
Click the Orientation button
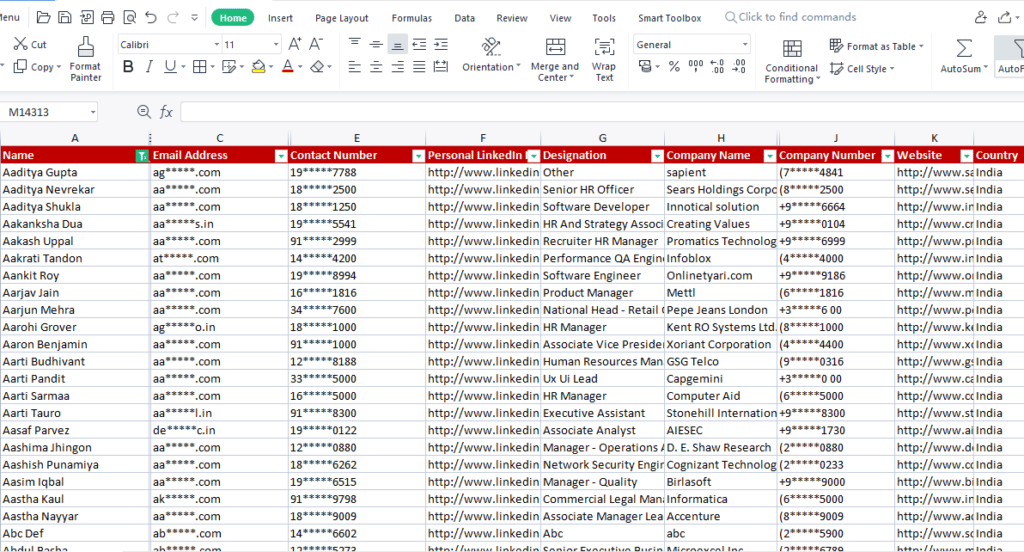(491, 55)
